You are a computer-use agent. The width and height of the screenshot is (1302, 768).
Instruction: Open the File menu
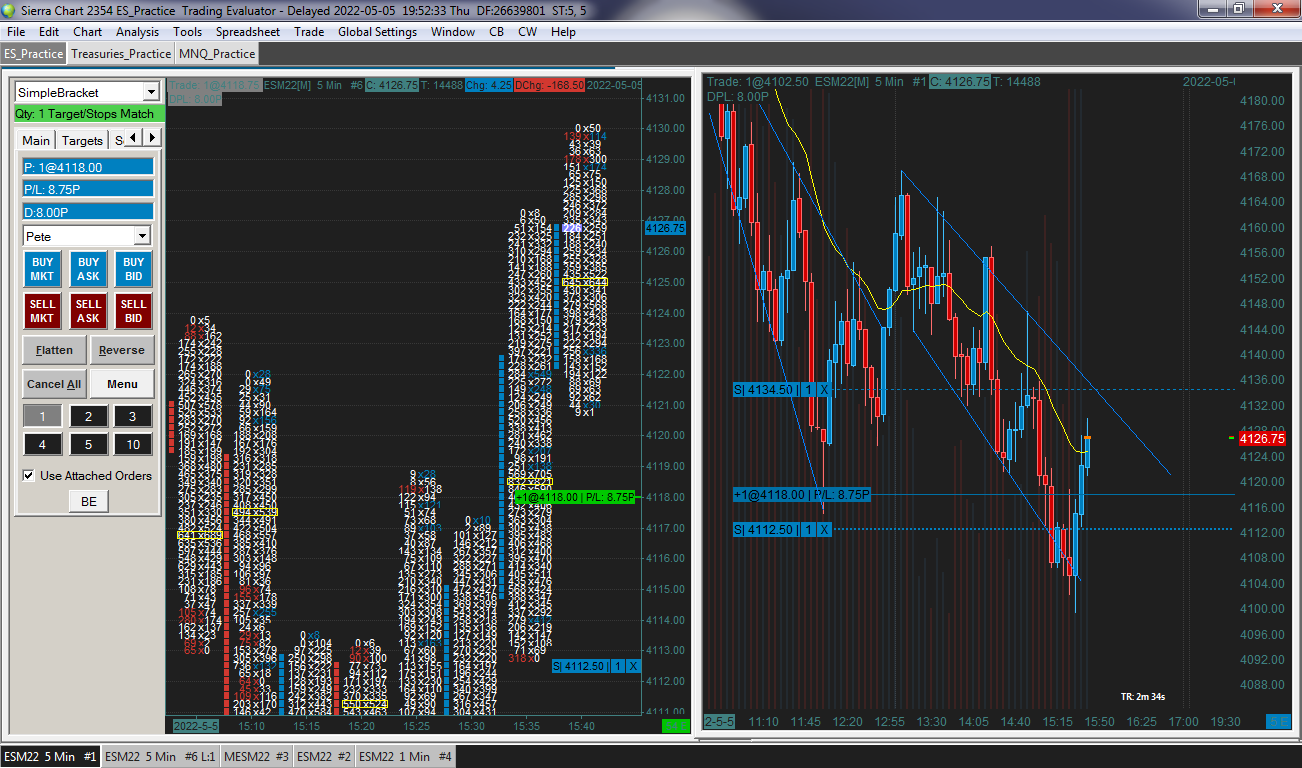[x=16, y=31]
